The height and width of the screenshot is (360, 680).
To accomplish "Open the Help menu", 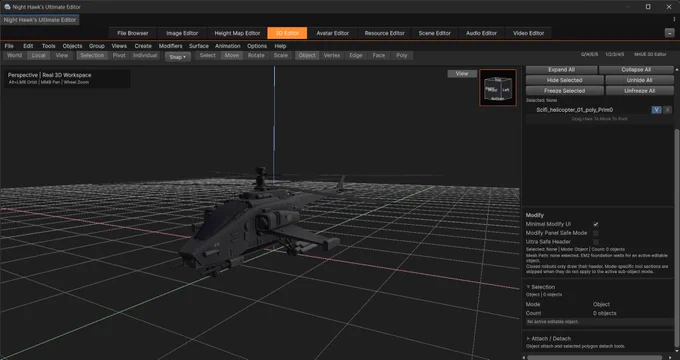I will coord(281,46).
